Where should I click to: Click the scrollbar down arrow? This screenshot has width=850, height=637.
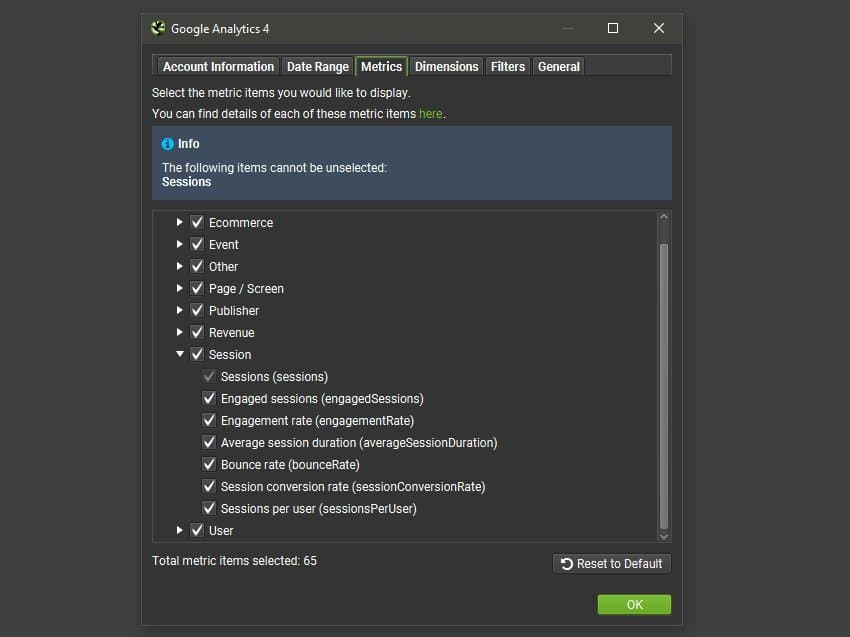pyautogui.click(x=664, y=536)
